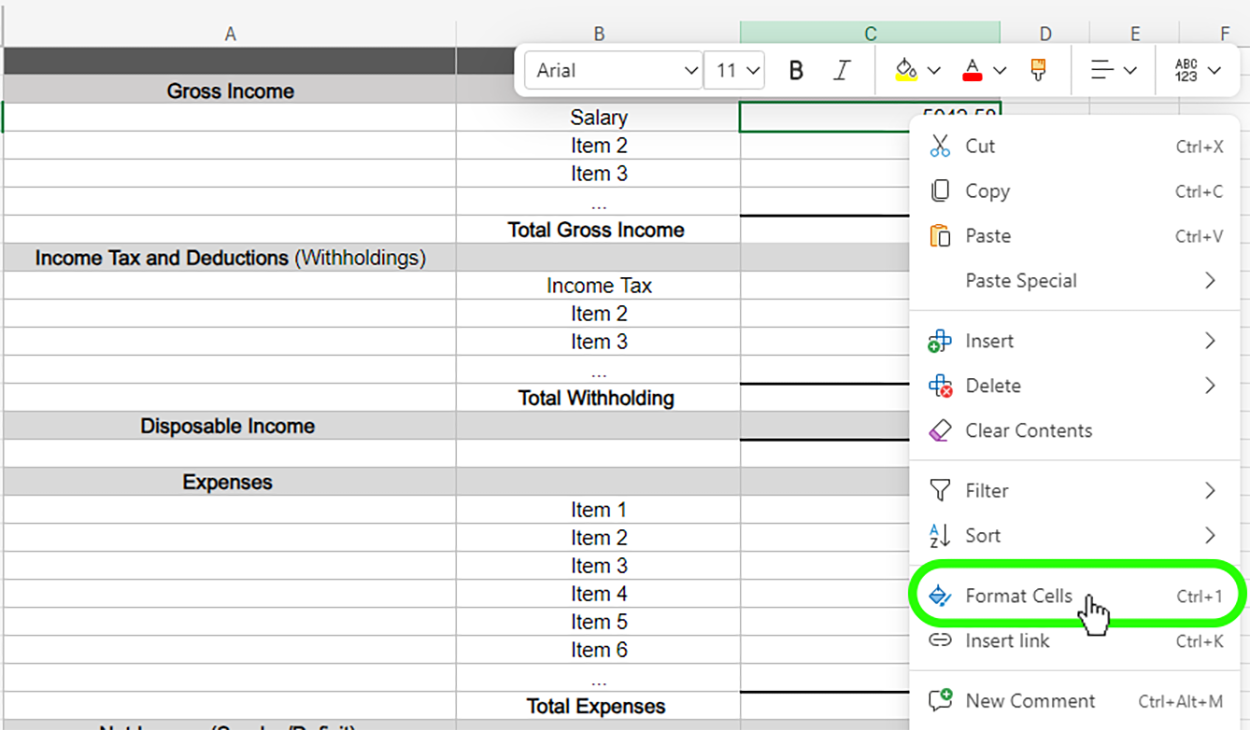1250x730 pixels.
Task: Choose Cut from the context menu
Action: point(1075,146)
